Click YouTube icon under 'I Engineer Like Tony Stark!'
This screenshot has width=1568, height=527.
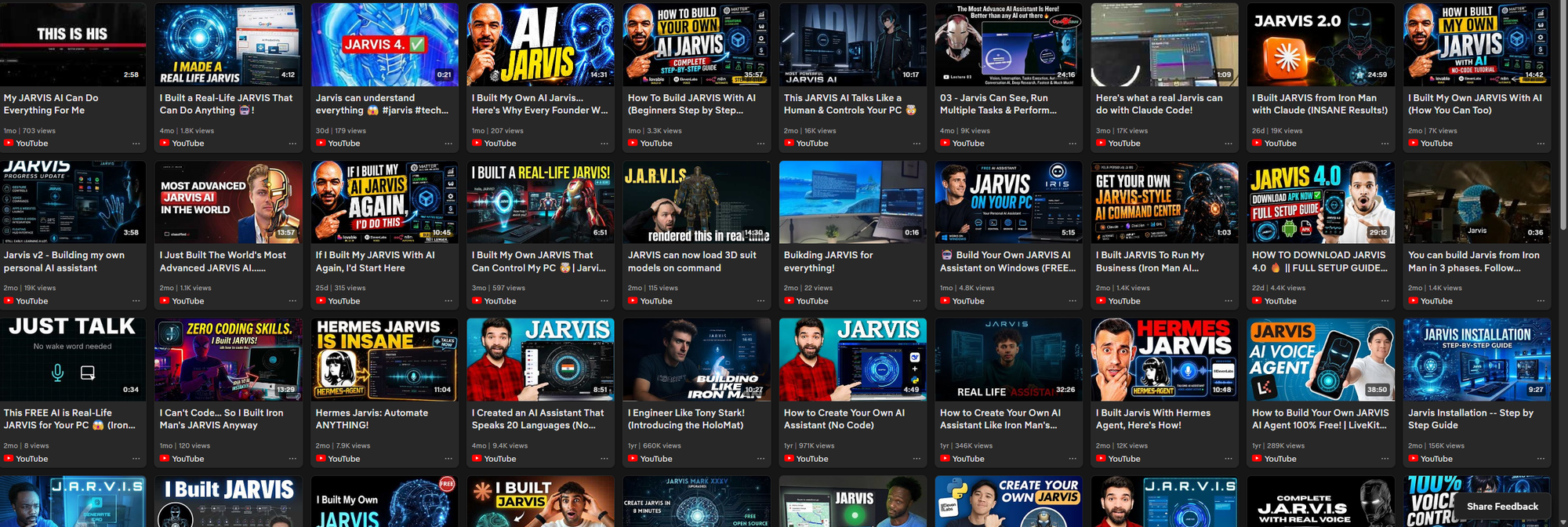point(633,459)
